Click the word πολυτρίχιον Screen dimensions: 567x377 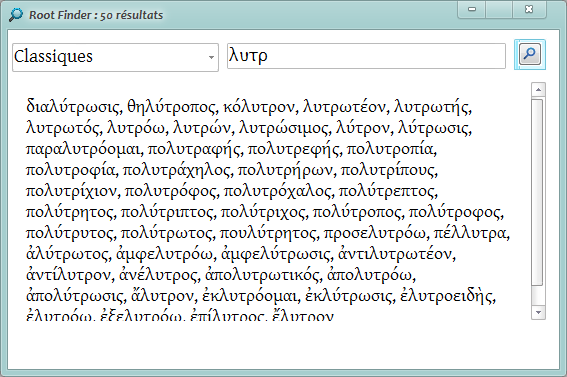tap(71, 191)
